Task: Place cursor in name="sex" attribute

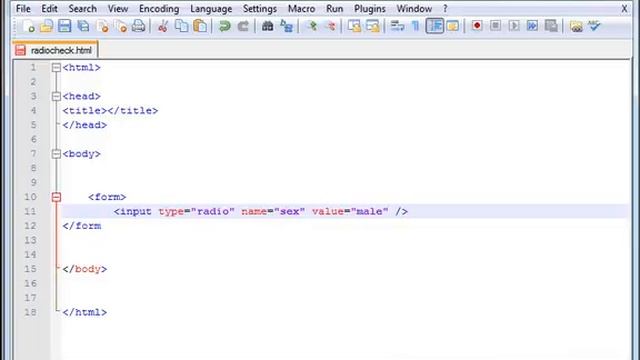Action: [273, 211]
